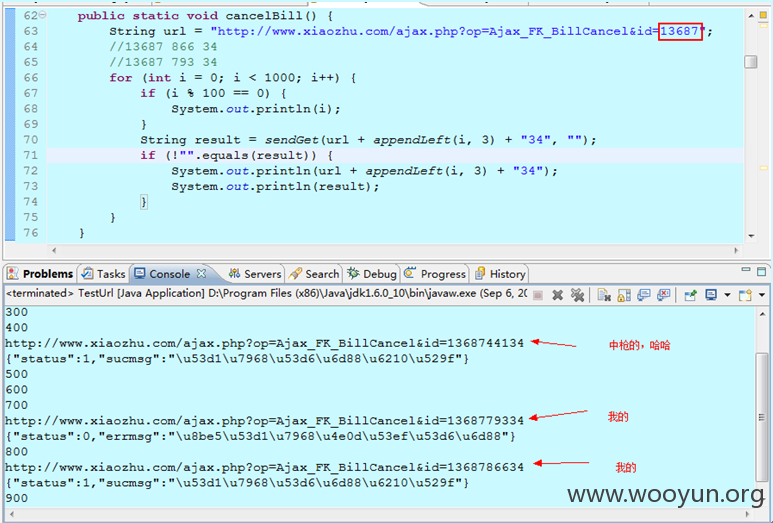Click 'public static void cancelBill()' declaration
Image resolution: width=773 pixels, height=523 pixels.
tap(205, 16)
